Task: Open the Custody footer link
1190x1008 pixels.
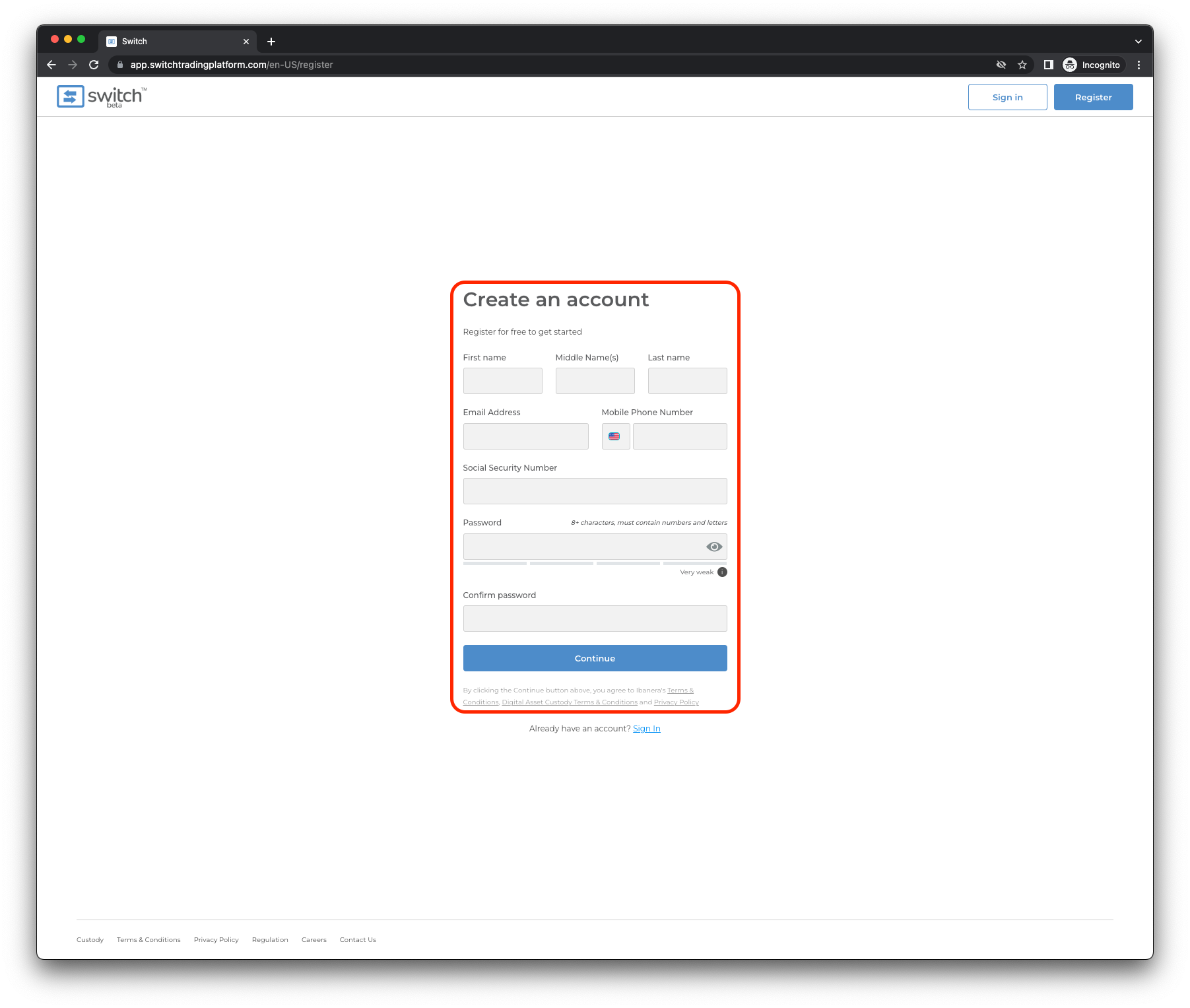Action: point(90,940)
